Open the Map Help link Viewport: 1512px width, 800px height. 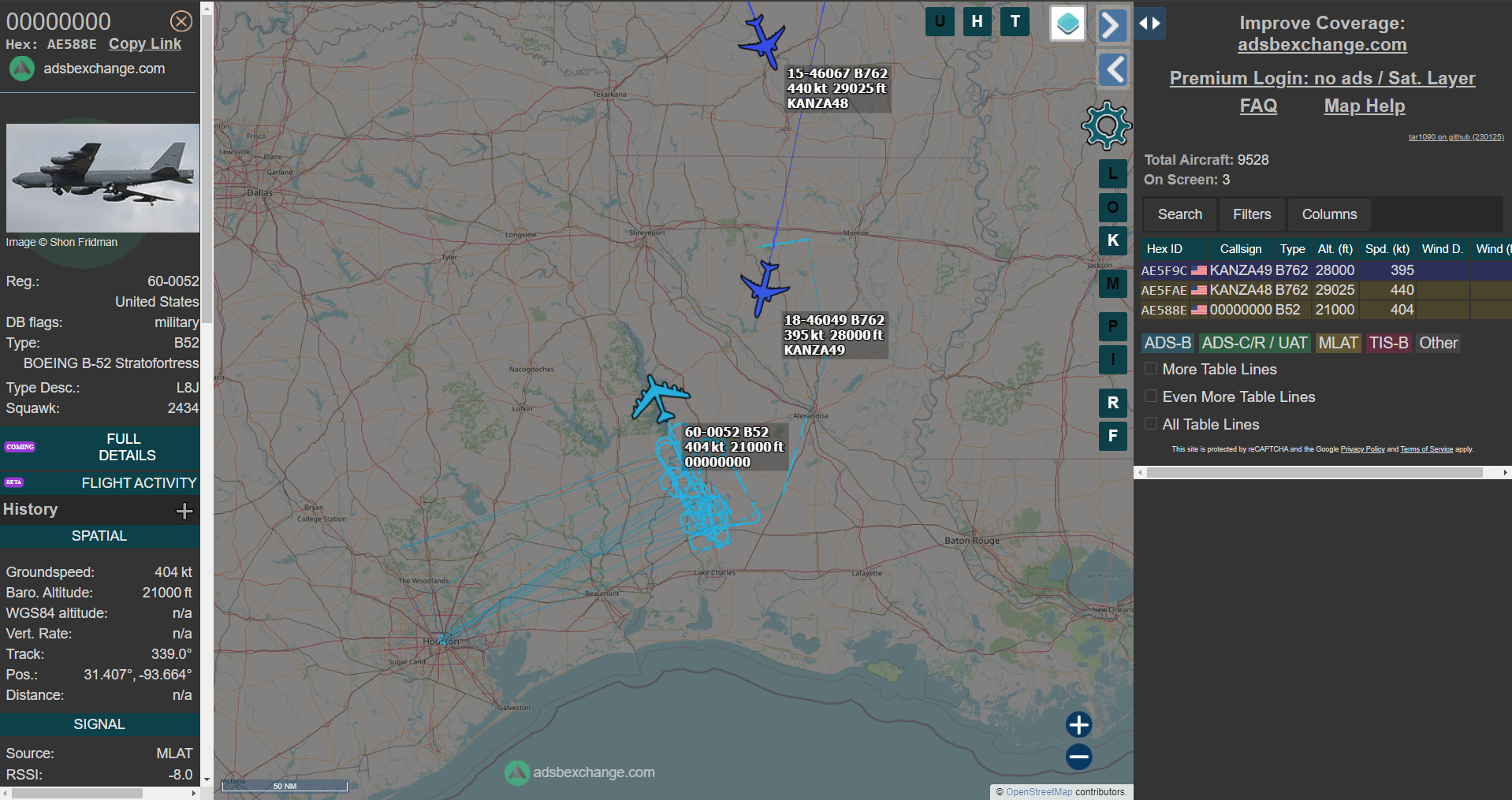click(x=1365, y=106)
